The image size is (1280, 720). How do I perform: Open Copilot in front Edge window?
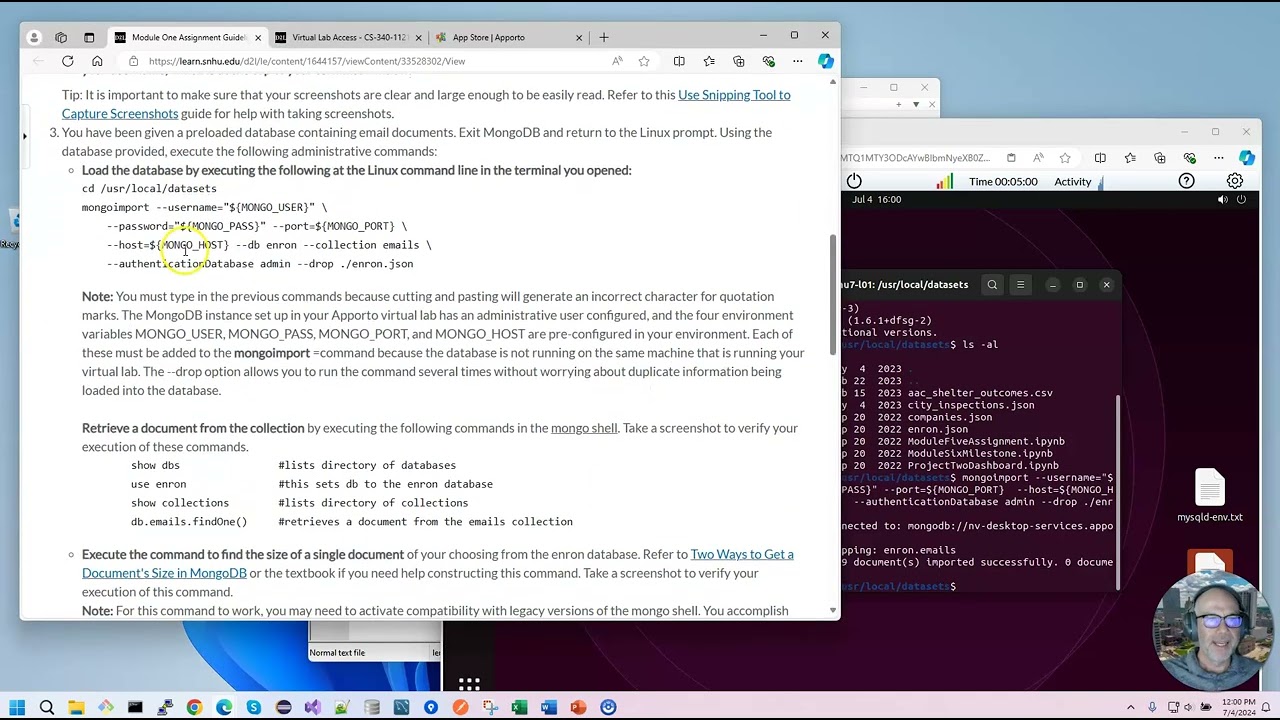825,61
